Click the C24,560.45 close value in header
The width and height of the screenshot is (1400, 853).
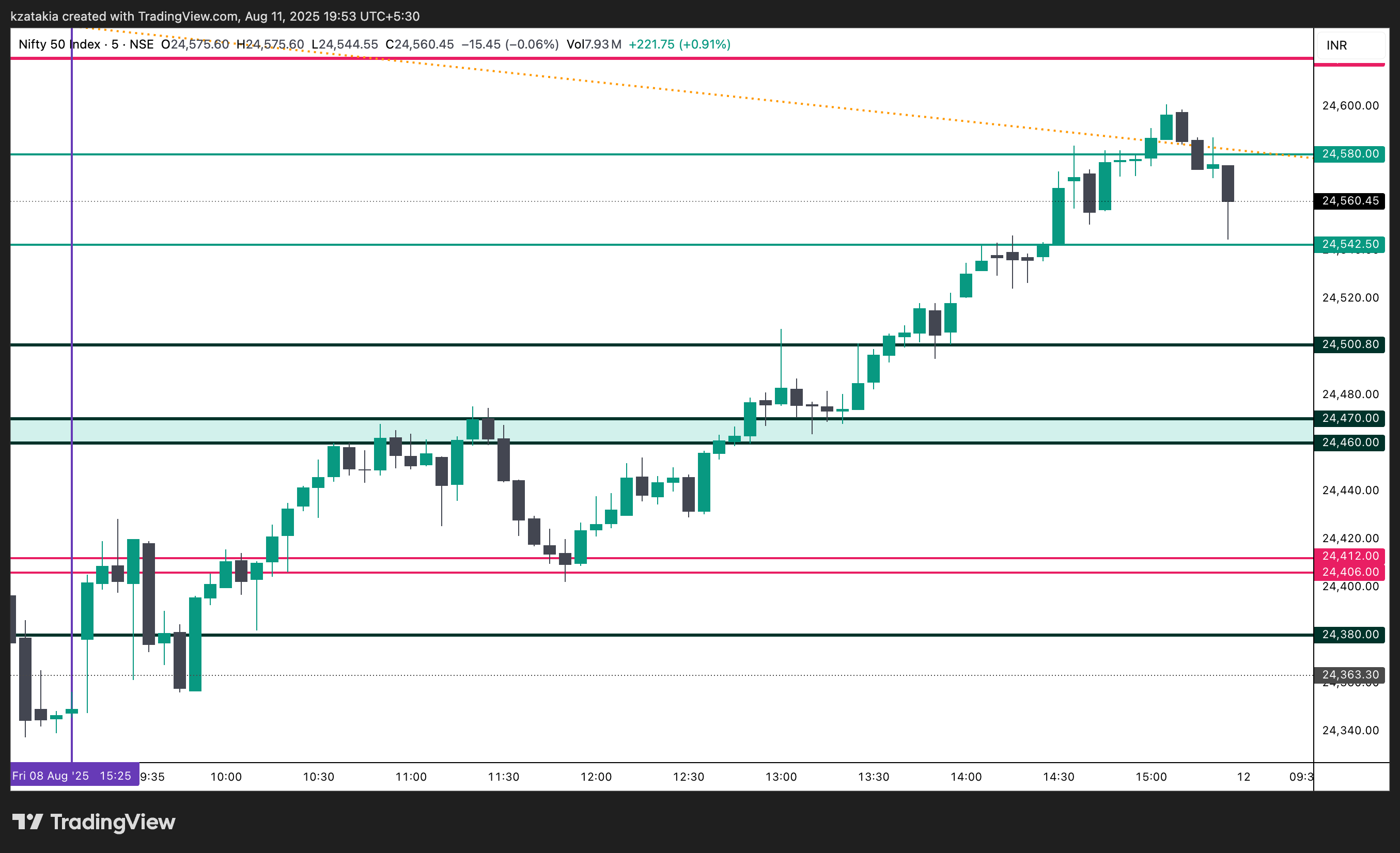419,44
